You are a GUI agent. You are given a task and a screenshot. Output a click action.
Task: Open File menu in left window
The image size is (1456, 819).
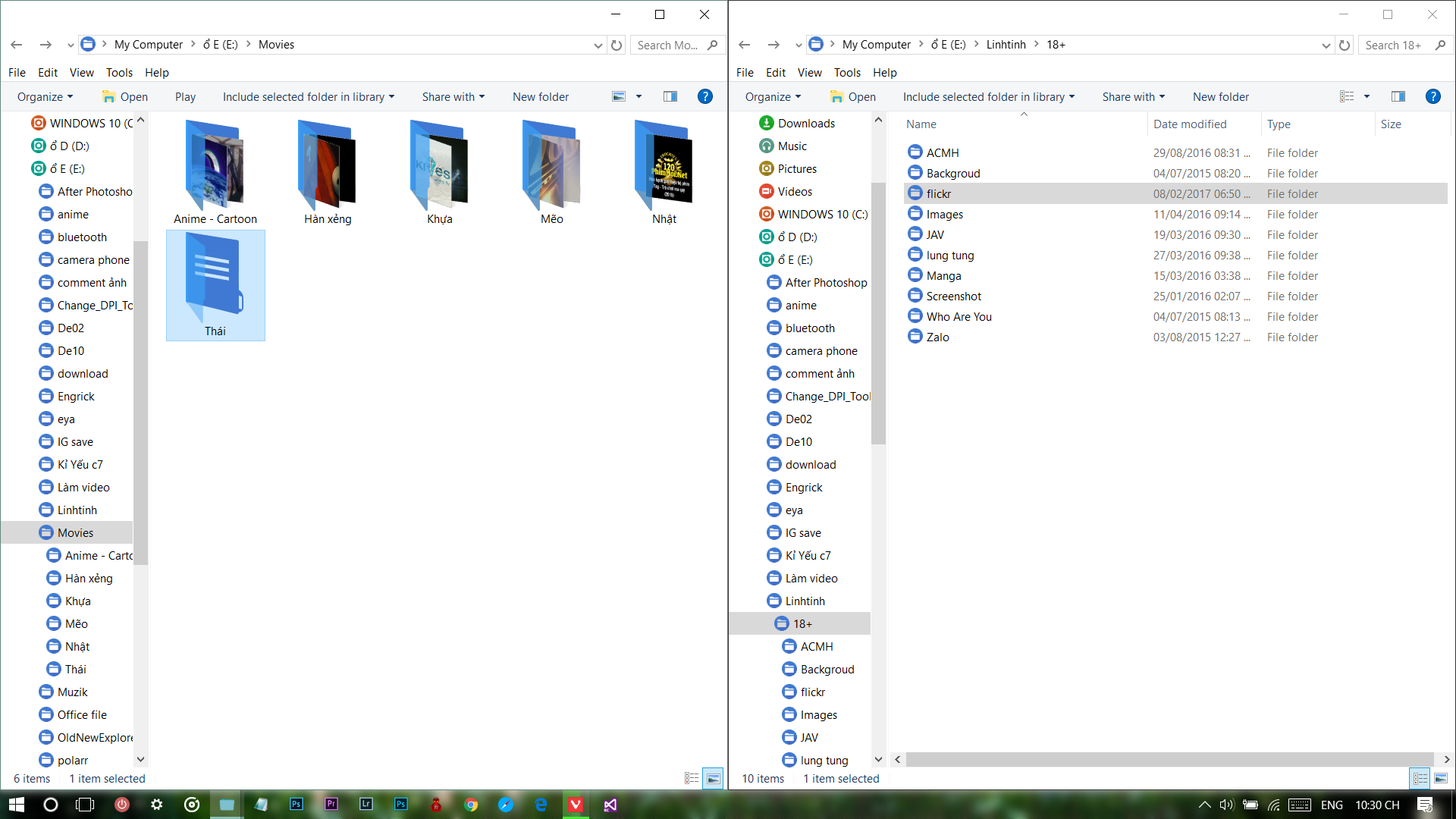17,72
